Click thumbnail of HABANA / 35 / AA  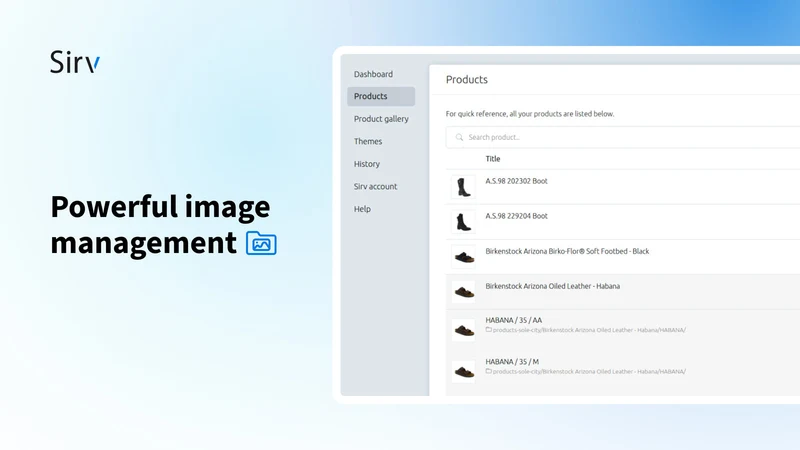point(463,331)
